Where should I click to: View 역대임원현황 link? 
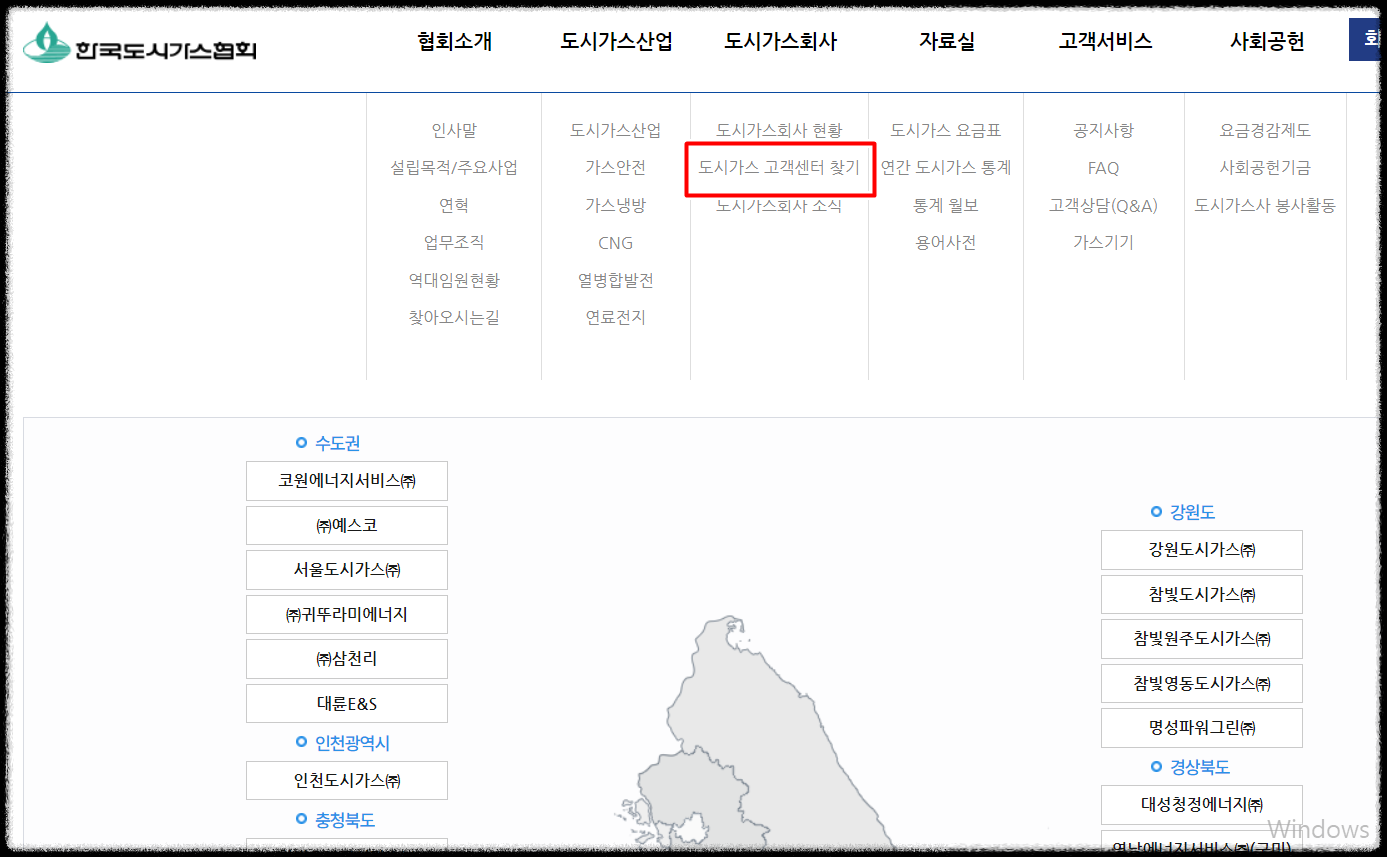click(x=454, y=280)
